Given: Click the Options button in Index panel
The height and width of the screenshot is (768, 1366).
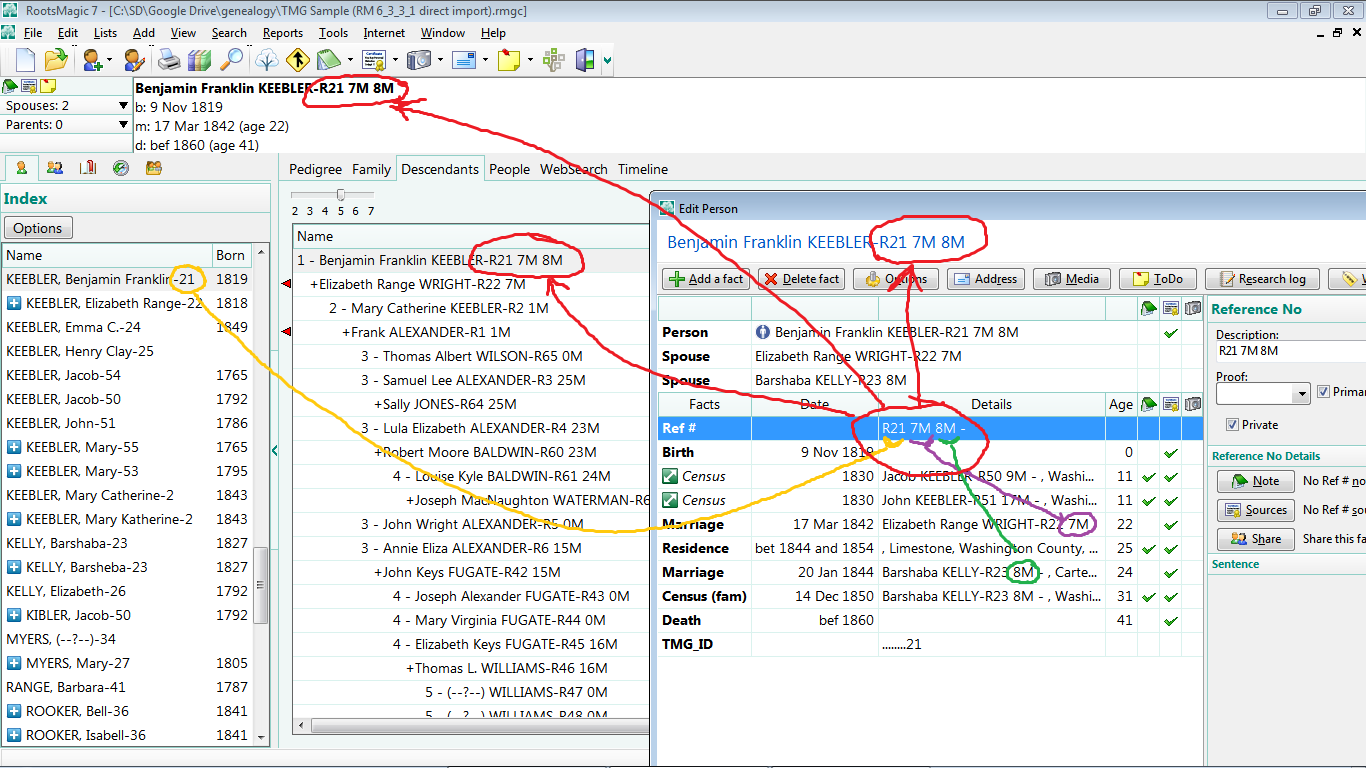Looking at the screenshot, I should point(38,228).
